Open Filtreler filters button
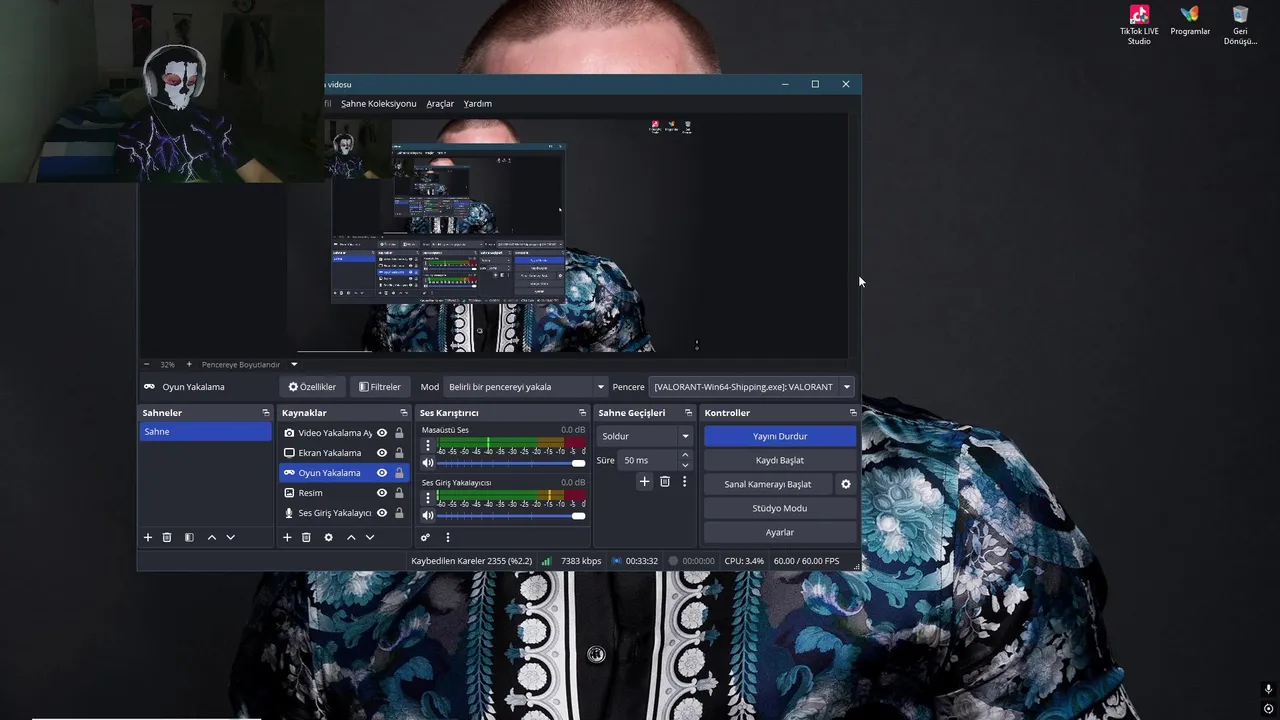Screen dimensions: 1280x720 380,387
